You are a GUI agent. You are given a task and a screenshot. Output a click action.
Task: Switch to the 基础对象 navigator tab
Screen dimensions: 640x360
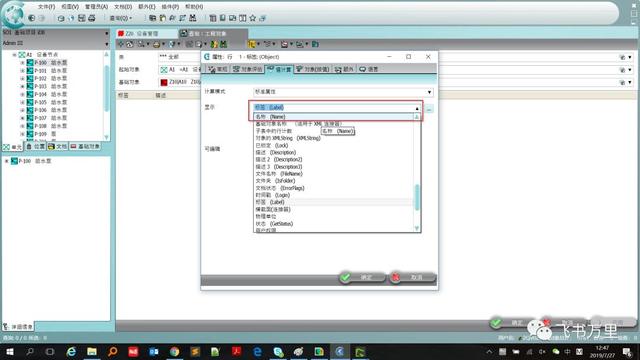(85, 147)
